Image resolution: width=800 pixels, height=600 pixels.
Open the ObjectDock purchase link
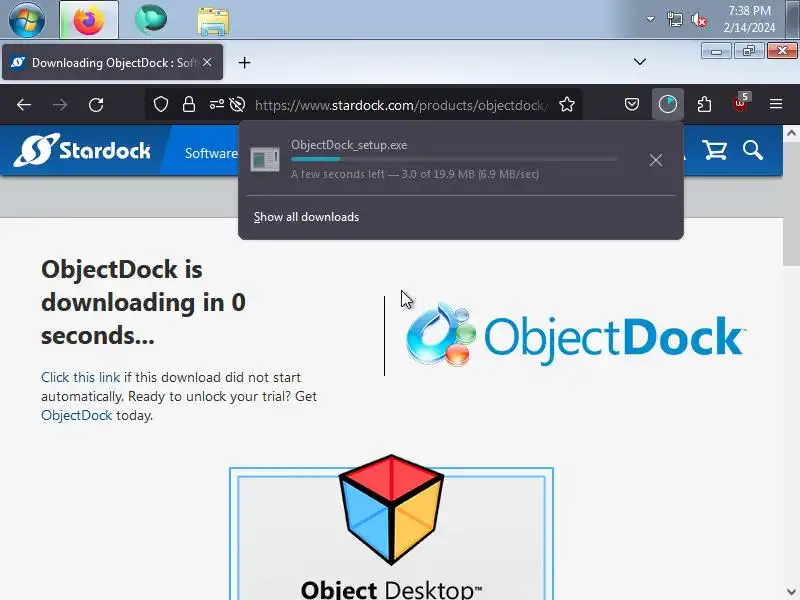(77, 415)
